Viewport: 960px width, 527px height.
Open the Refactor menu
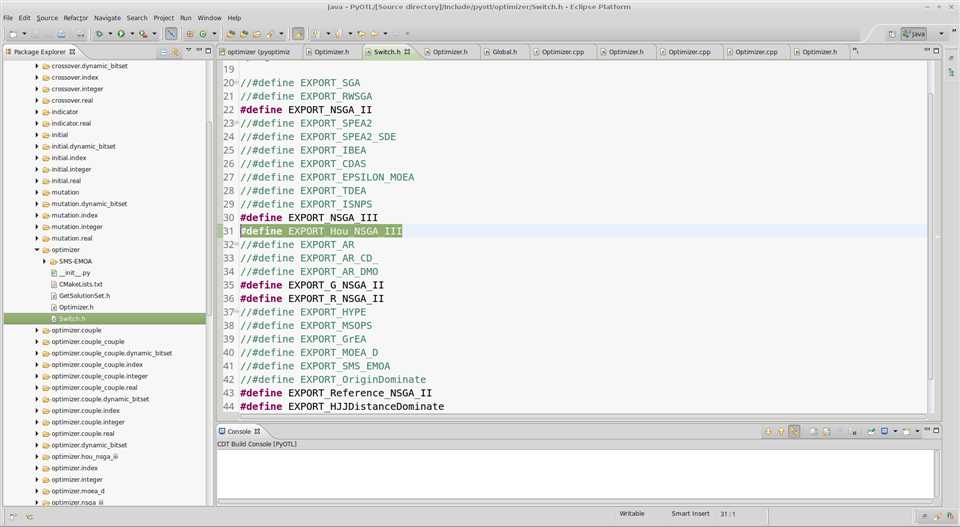[x=76, y=18]
